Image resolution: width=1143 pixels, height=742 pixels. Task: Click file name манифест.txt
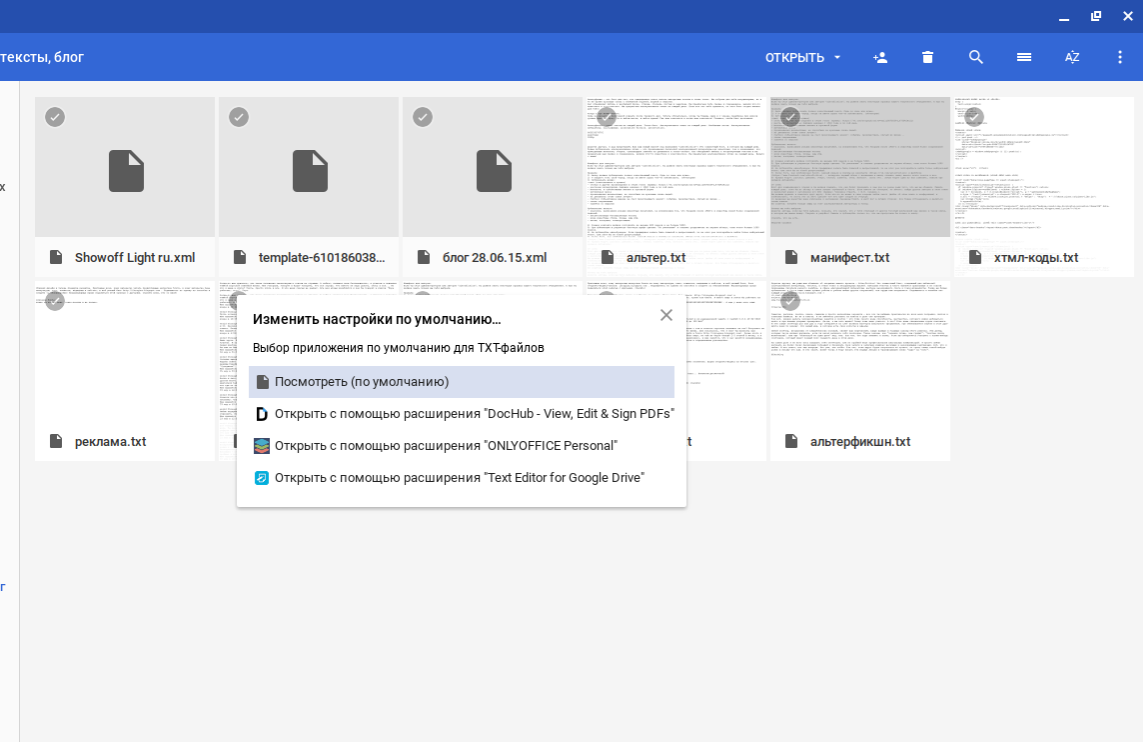(850, 257)
